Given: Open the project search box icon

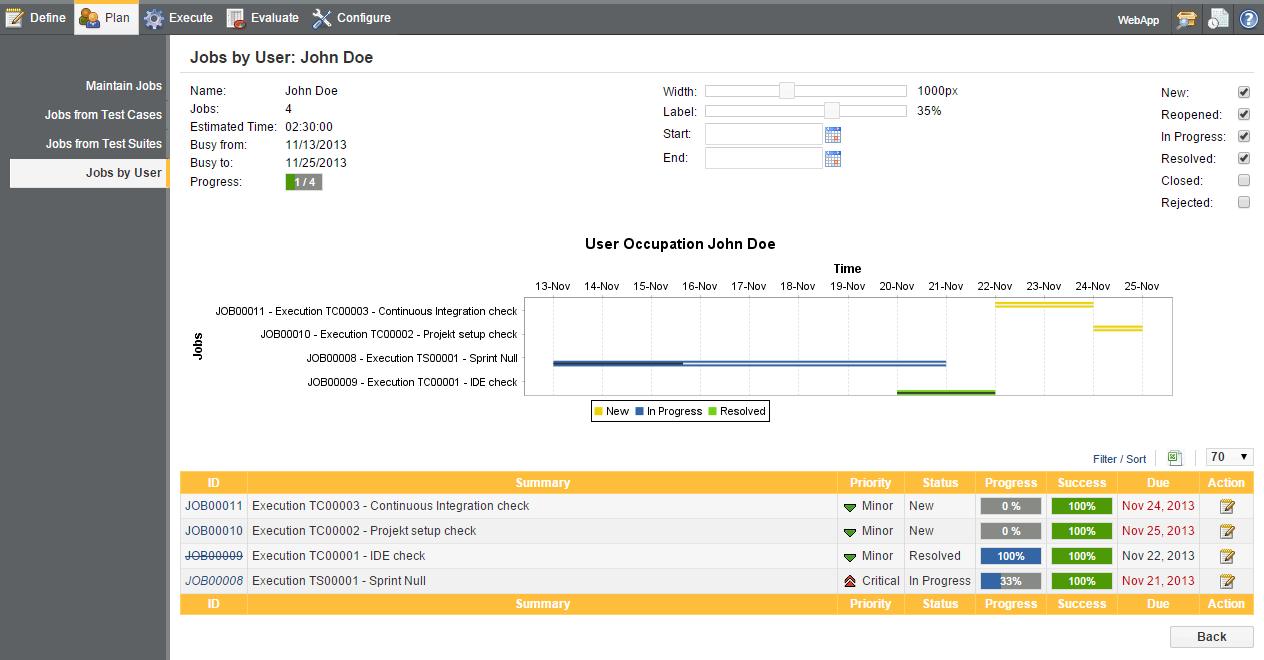Looking at the screenshot, I should [x=1187, y=19].
